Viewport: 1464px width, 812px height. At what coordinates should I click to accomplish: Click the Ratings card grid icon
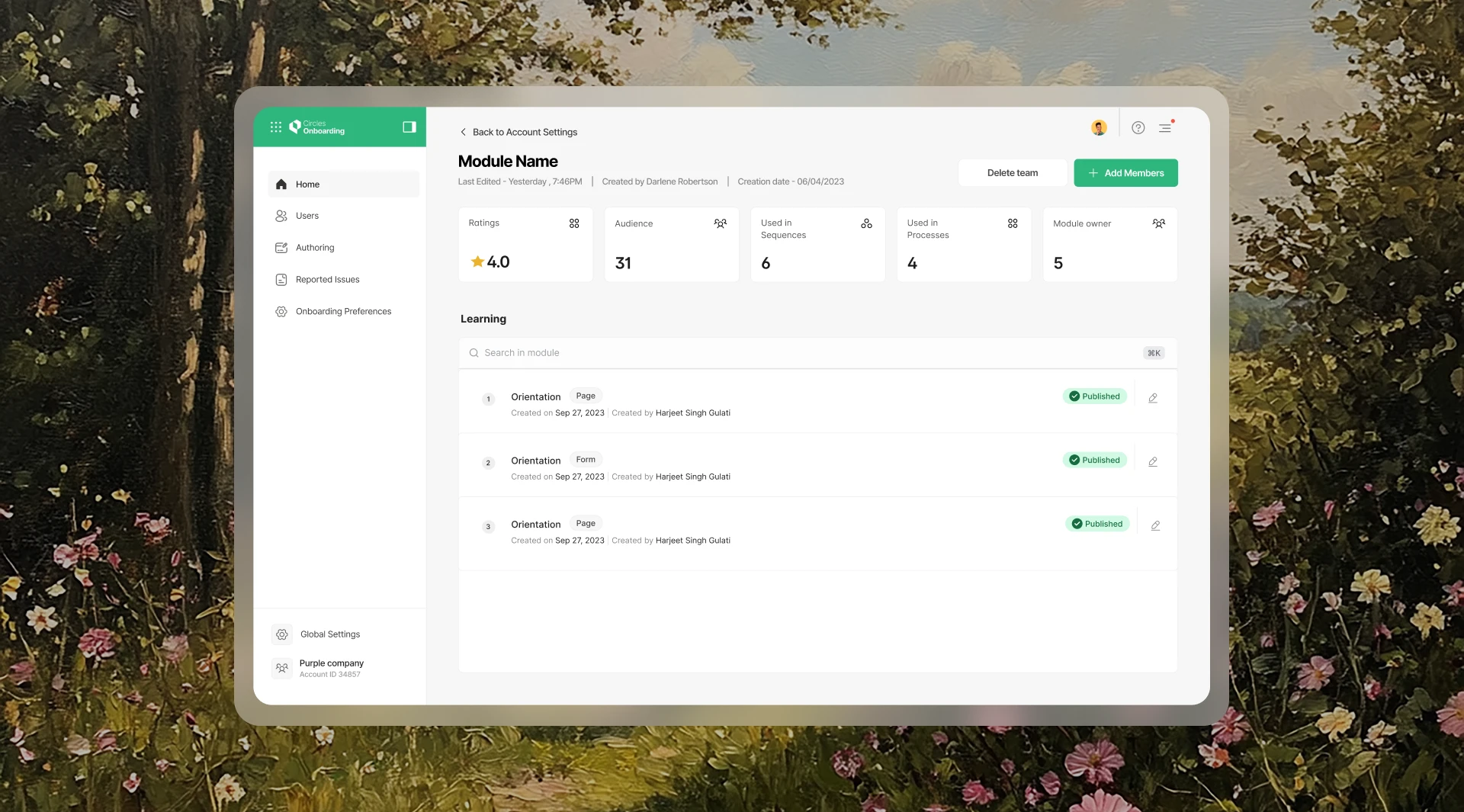point(574,223)
